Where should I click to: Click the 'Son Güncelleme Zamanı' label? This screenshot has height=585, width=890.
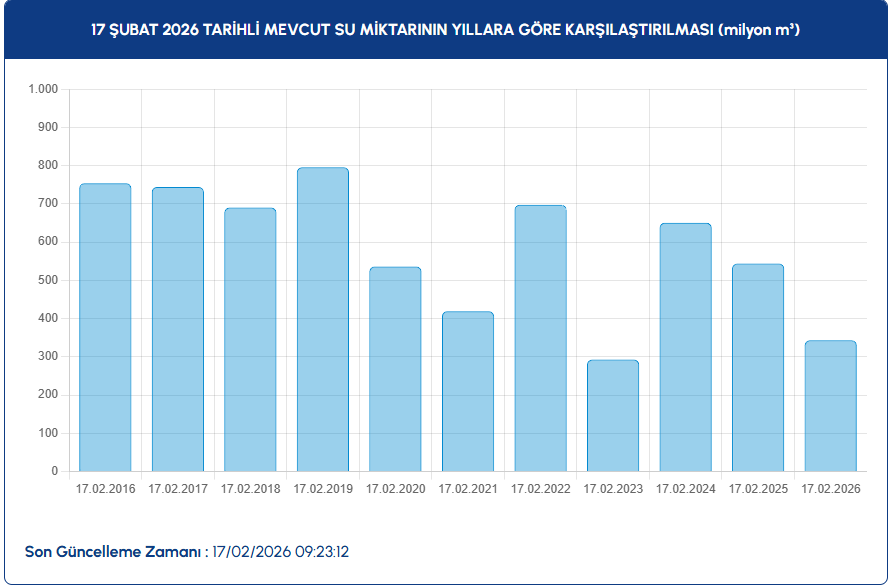pos(114,552)
